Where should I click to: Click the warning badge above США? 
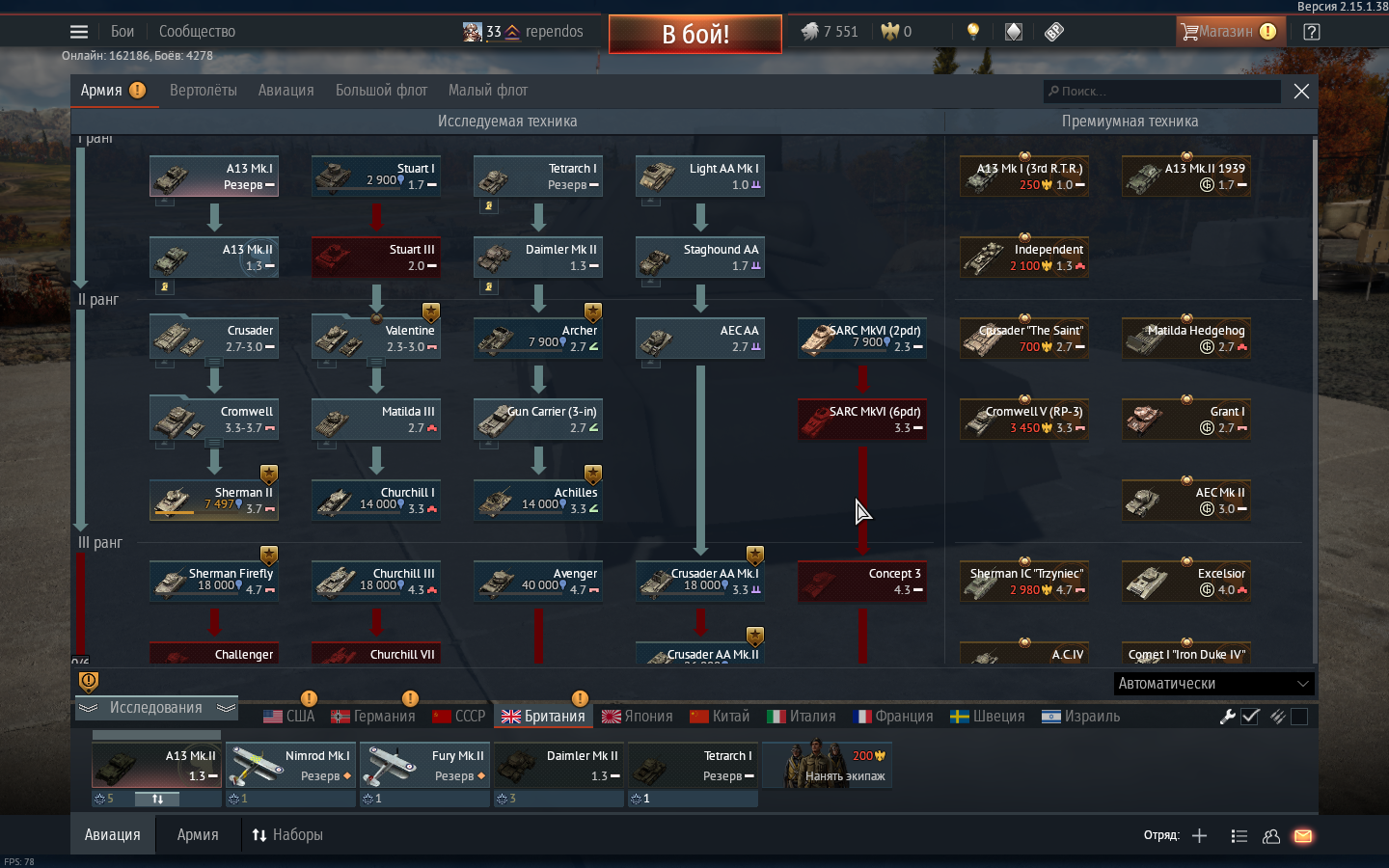click(309, 698)
